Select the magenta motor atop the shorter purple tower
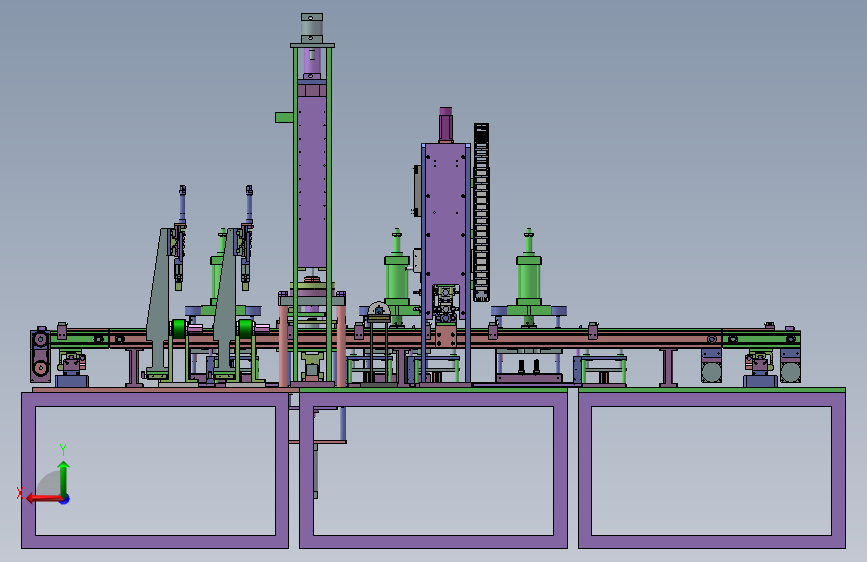Viewport: 867px width, 562px height. (x=446, y=125)
